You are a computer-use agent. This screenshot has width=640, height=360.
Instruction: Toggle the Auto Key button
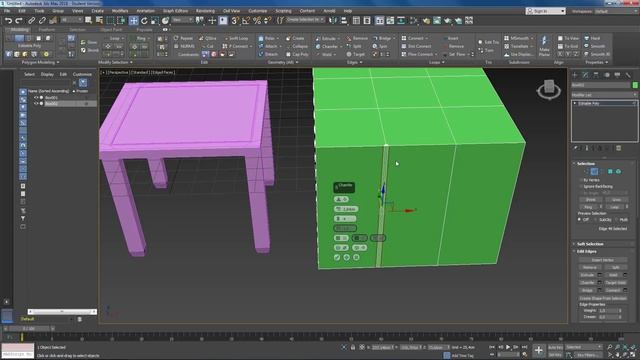(555, 347)
